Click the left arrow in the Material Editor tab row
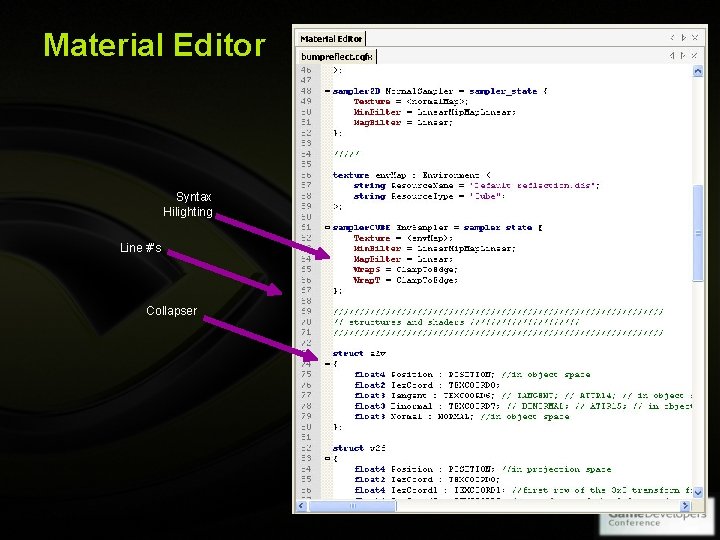The image size is (720, 540). click(x=672, y=38)
